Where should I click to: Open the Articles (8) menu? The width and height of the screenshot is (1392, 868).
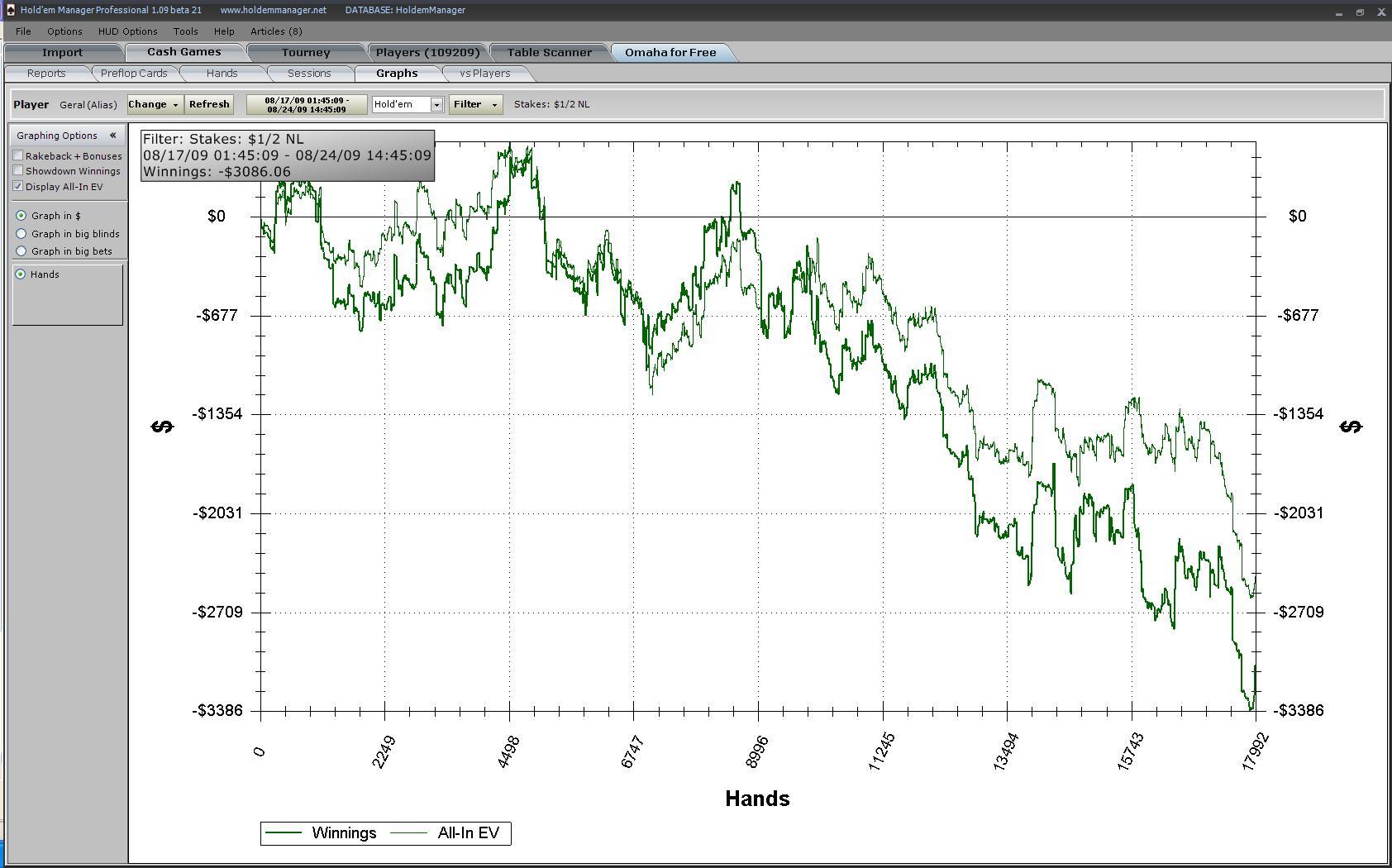click(x=276, y=31)
